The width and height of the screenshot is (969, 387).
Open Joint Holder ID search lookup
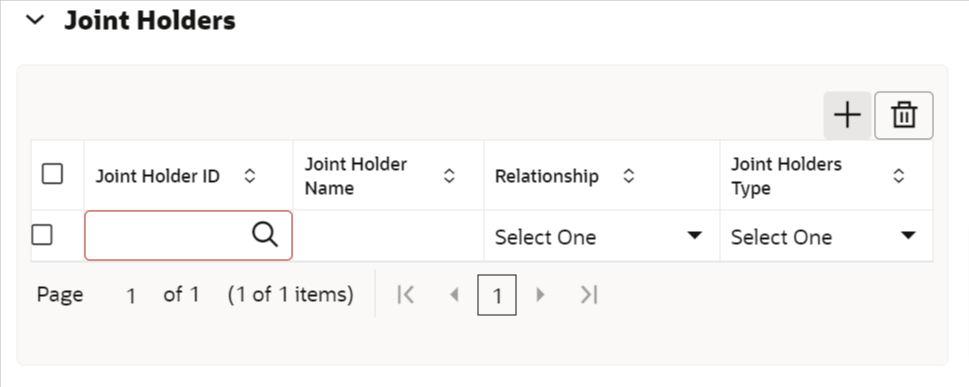tap(264, 235)
